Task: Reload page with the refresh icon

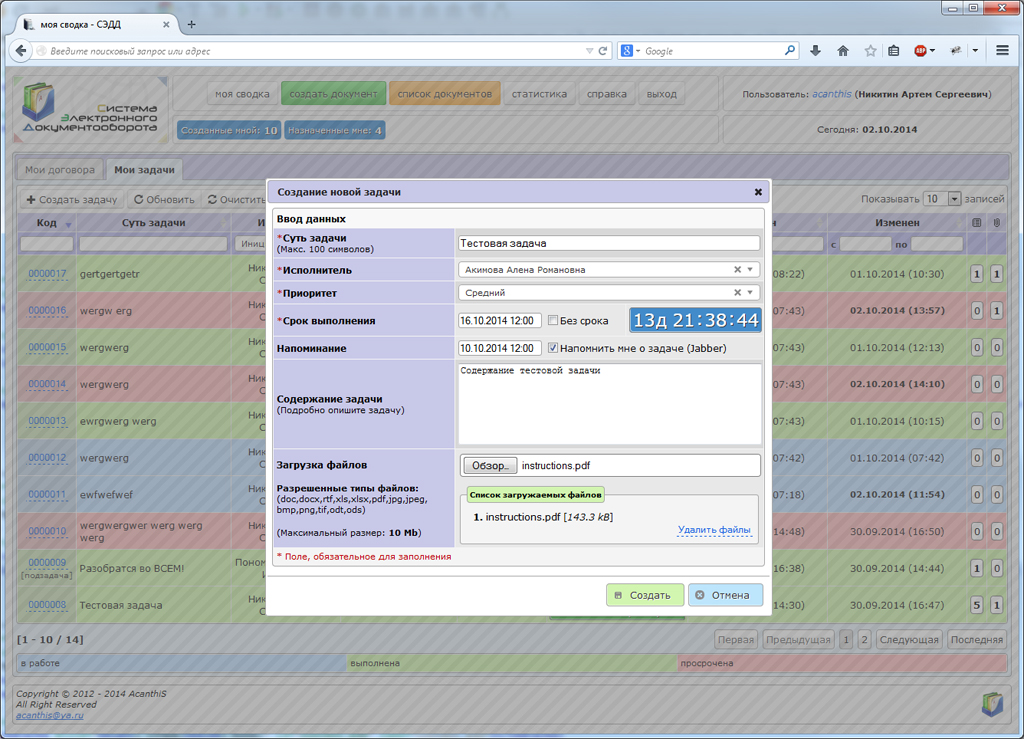Action: pyautogui.click(x=603, y=51)
